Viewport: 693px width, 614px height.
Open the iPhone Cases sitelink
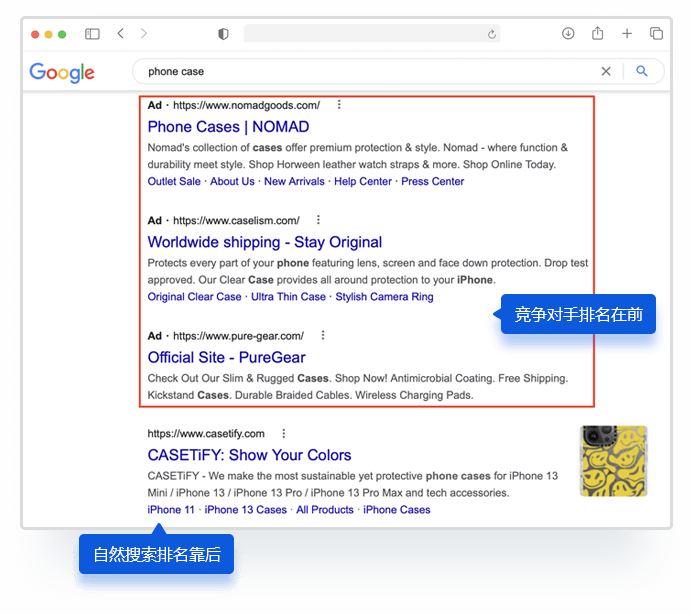(396, 510)
